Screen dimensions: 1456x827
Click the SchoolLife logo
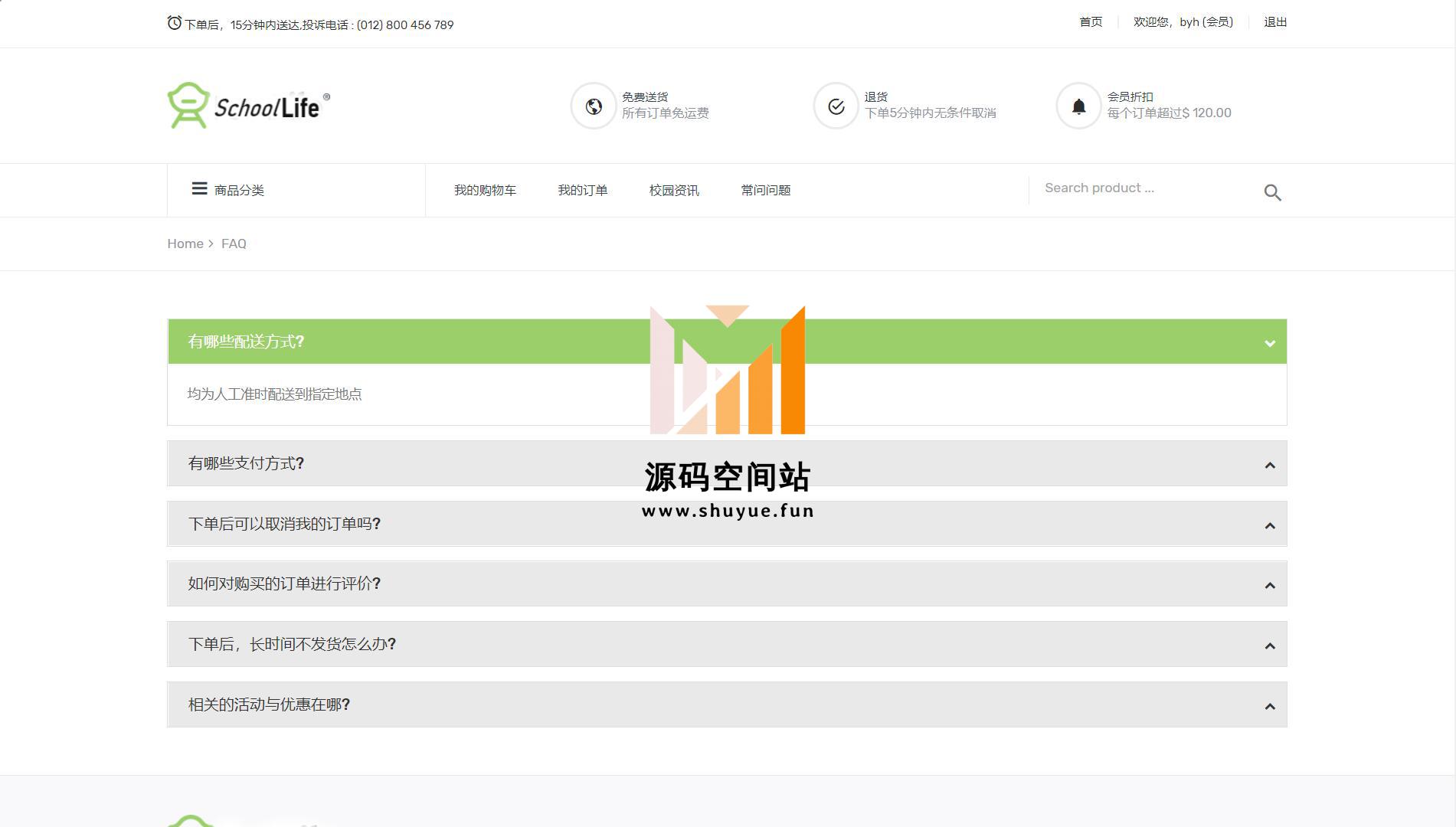tap(248, 106)
